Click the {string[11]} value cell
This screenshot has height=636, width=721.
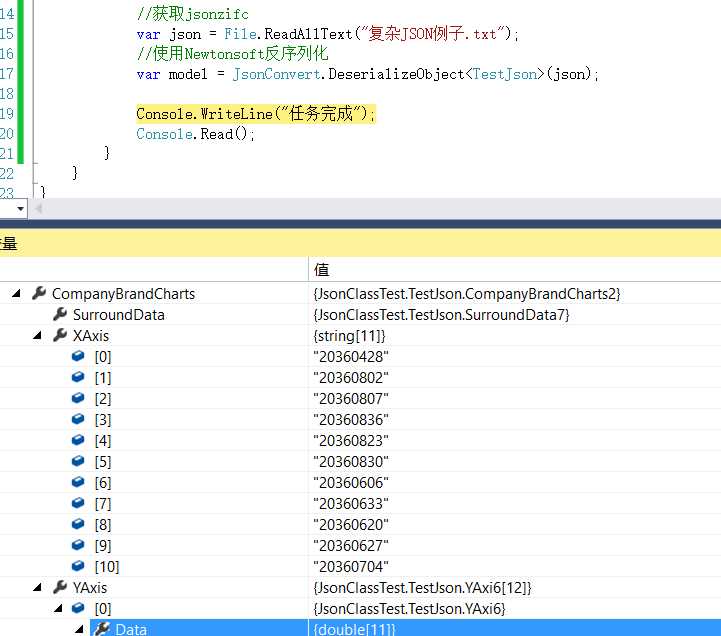pos(349,336)
